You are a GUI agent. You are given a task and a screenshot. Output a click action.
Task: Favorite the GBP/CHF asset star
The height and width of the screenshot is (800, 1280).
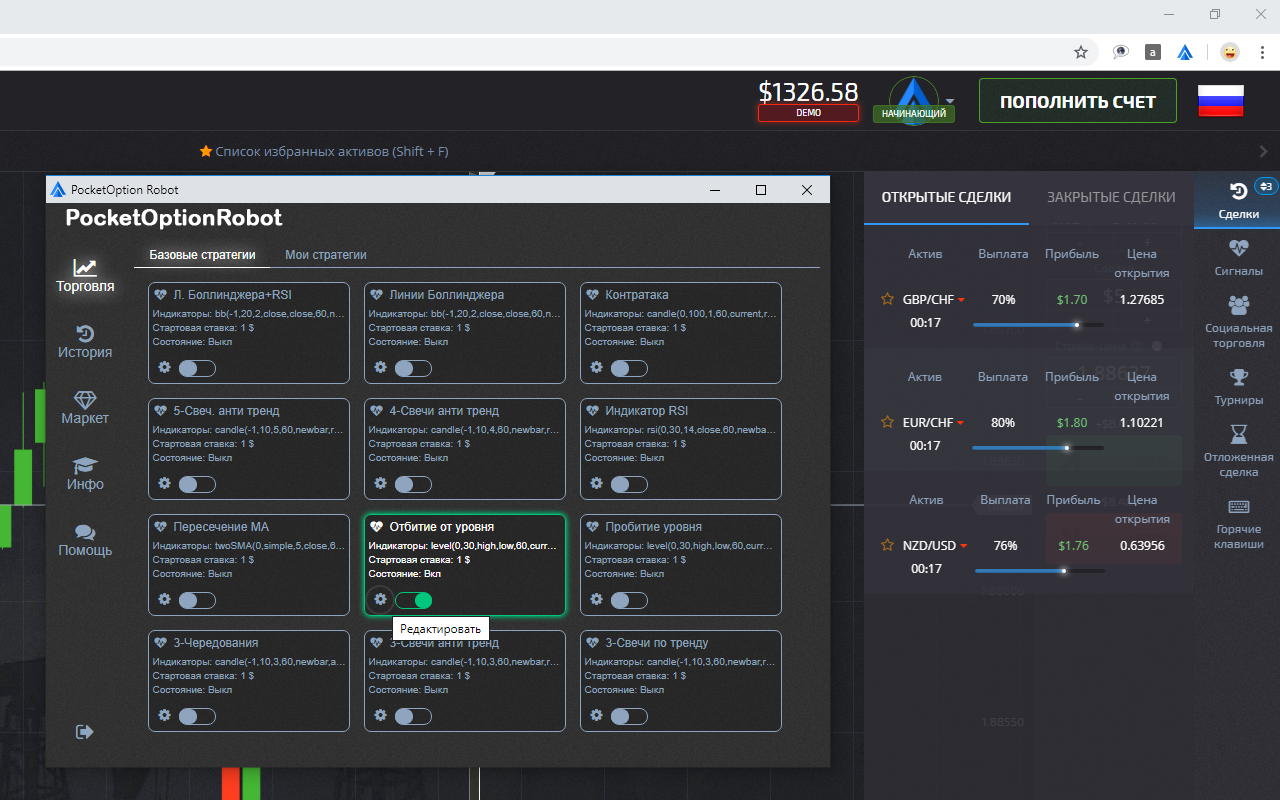887,299
